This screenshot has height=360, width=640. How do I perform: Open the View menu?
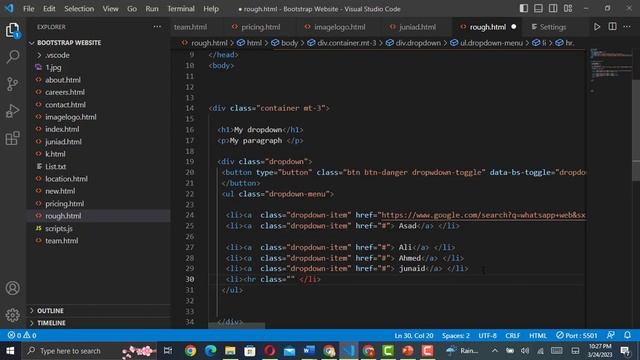pyautogui.click(x=110, y=9)
